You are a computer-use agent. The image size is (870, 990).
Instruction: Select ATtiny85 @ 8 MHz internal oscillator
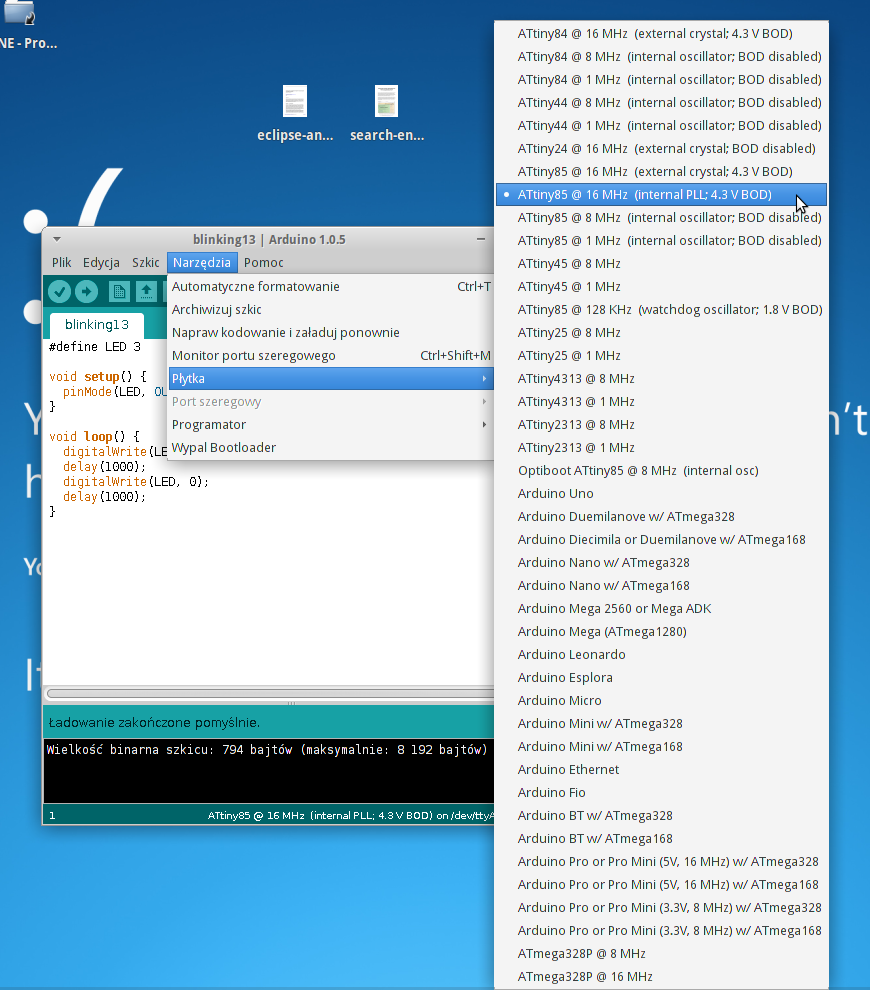pos(662,218)
